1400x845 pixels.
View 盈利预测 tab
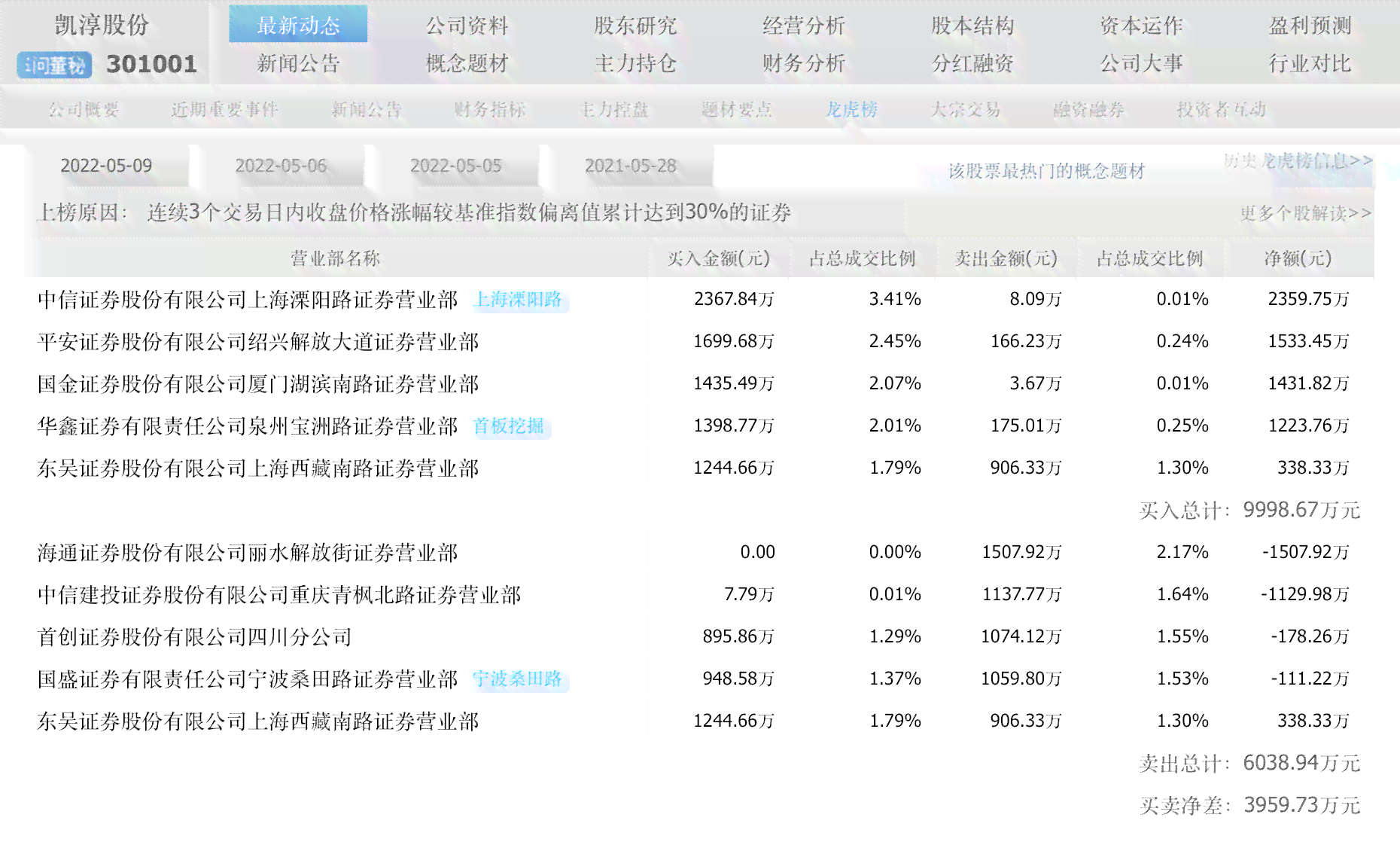[x=1310, y=26]
